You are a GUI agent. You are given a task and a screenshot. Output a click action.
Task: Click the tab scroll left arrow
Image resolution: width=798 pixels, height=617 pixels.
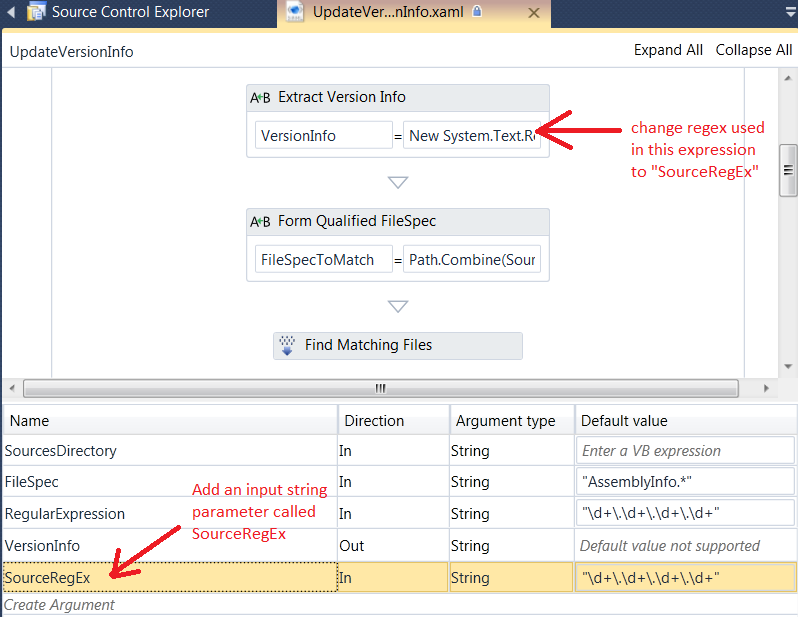[11, 12]
